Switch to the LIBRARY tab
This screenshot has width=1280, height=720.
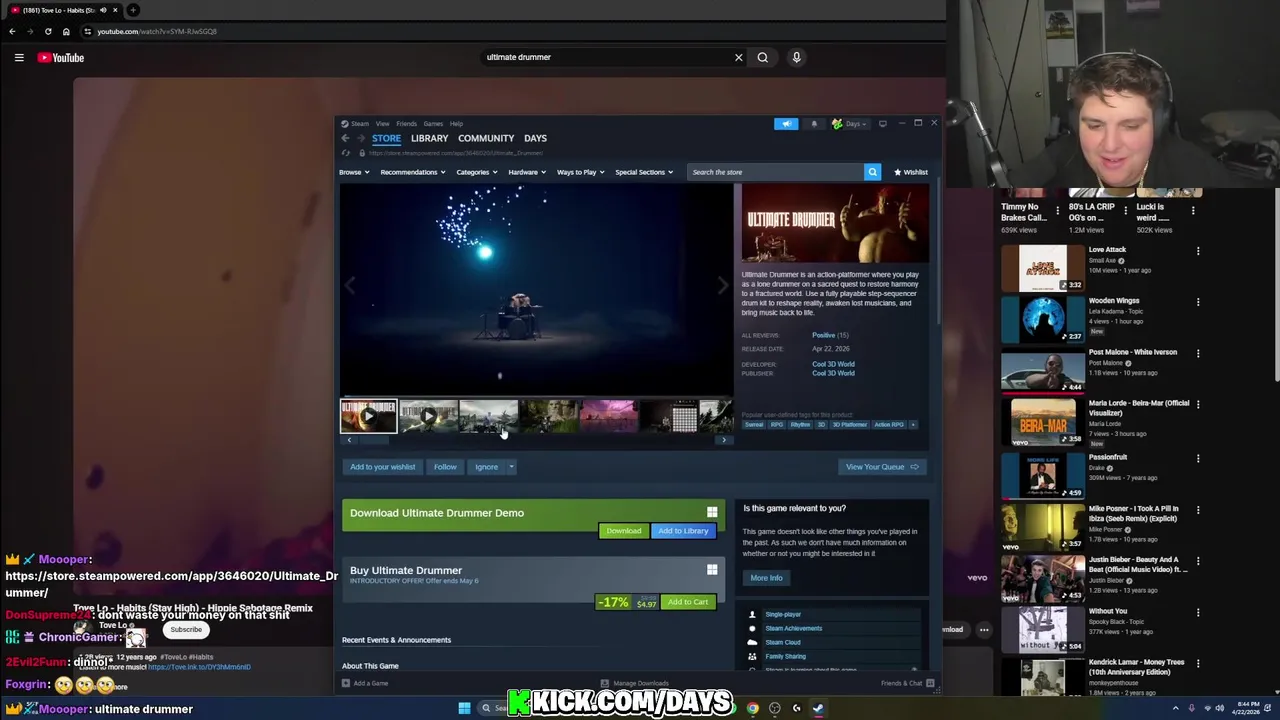(429, 138)
